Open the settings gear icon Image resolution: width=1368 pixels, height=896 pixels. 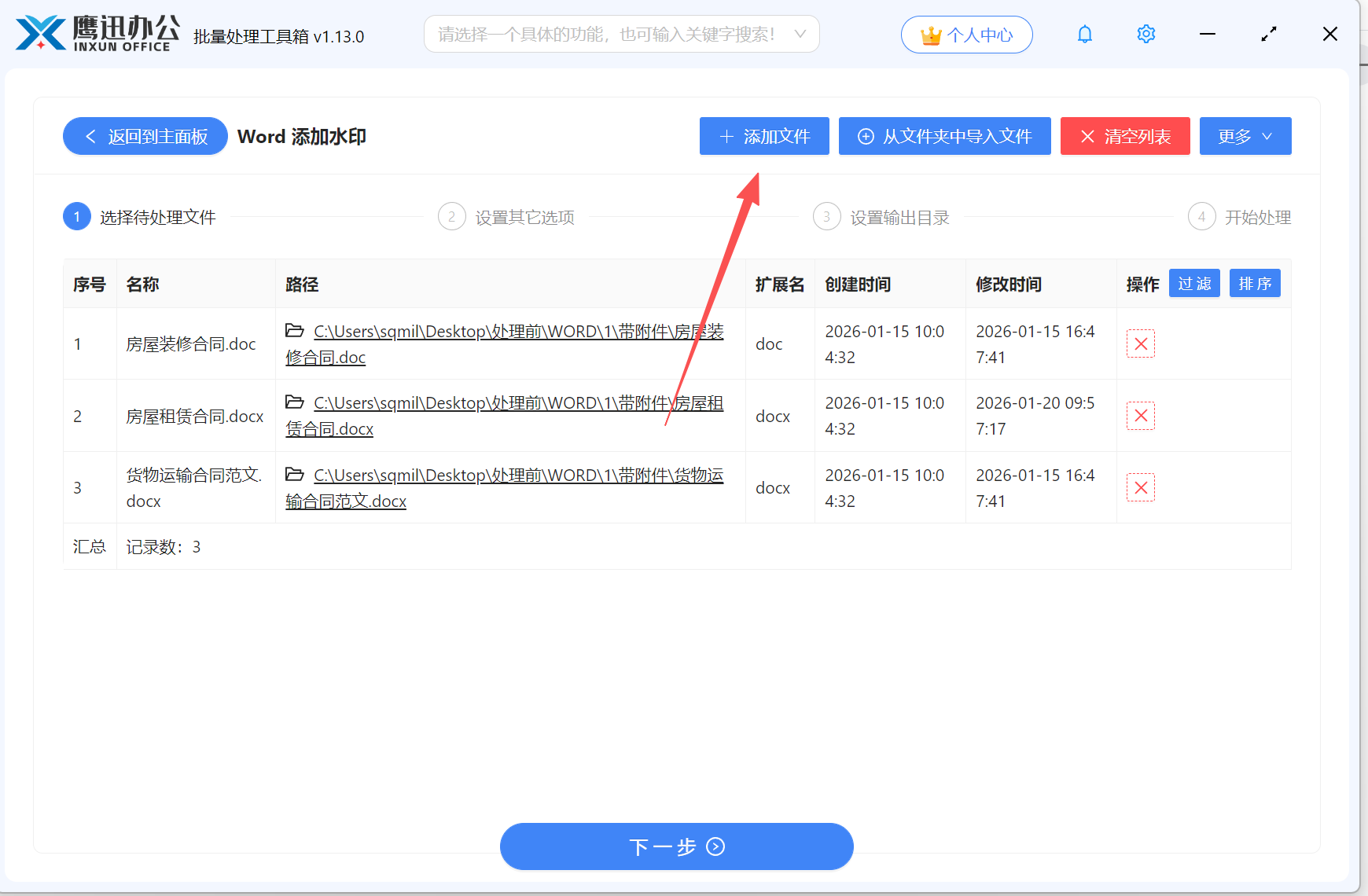point(1146,34)
